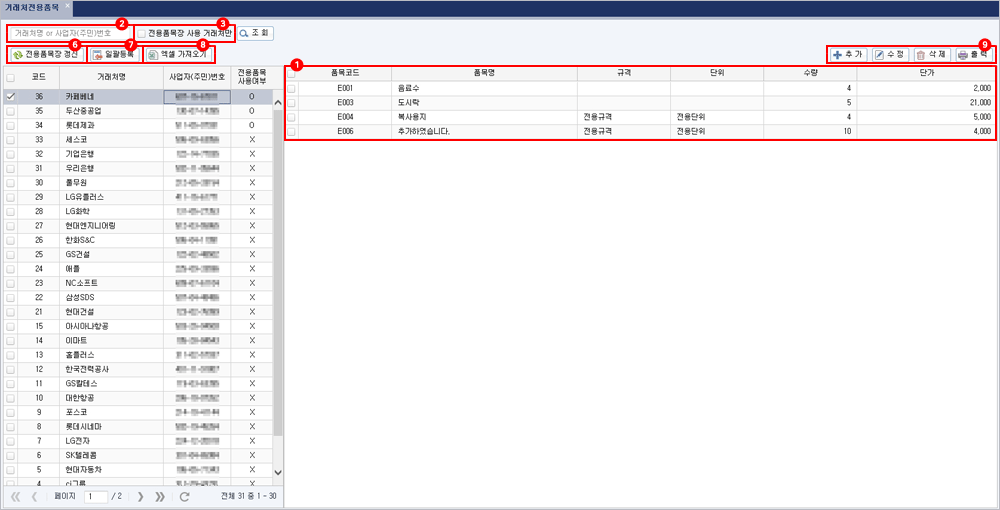Viewport: 1000px width, 510px height.
Task: Click customer list scrollbar up arrow
Action: (x=277, y=102)
